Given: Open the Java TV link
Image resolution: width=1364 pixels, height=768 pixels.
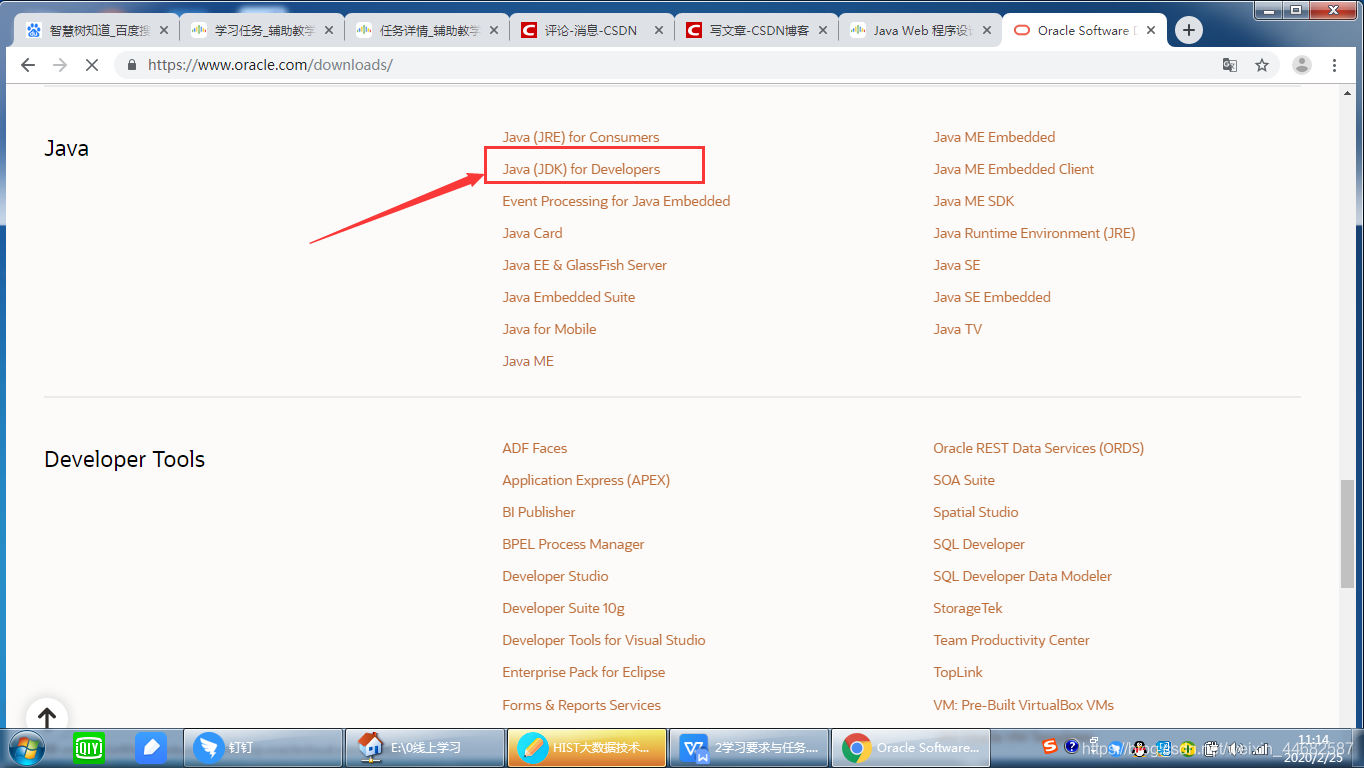Looking at the screenshot, I should (957, 329).
